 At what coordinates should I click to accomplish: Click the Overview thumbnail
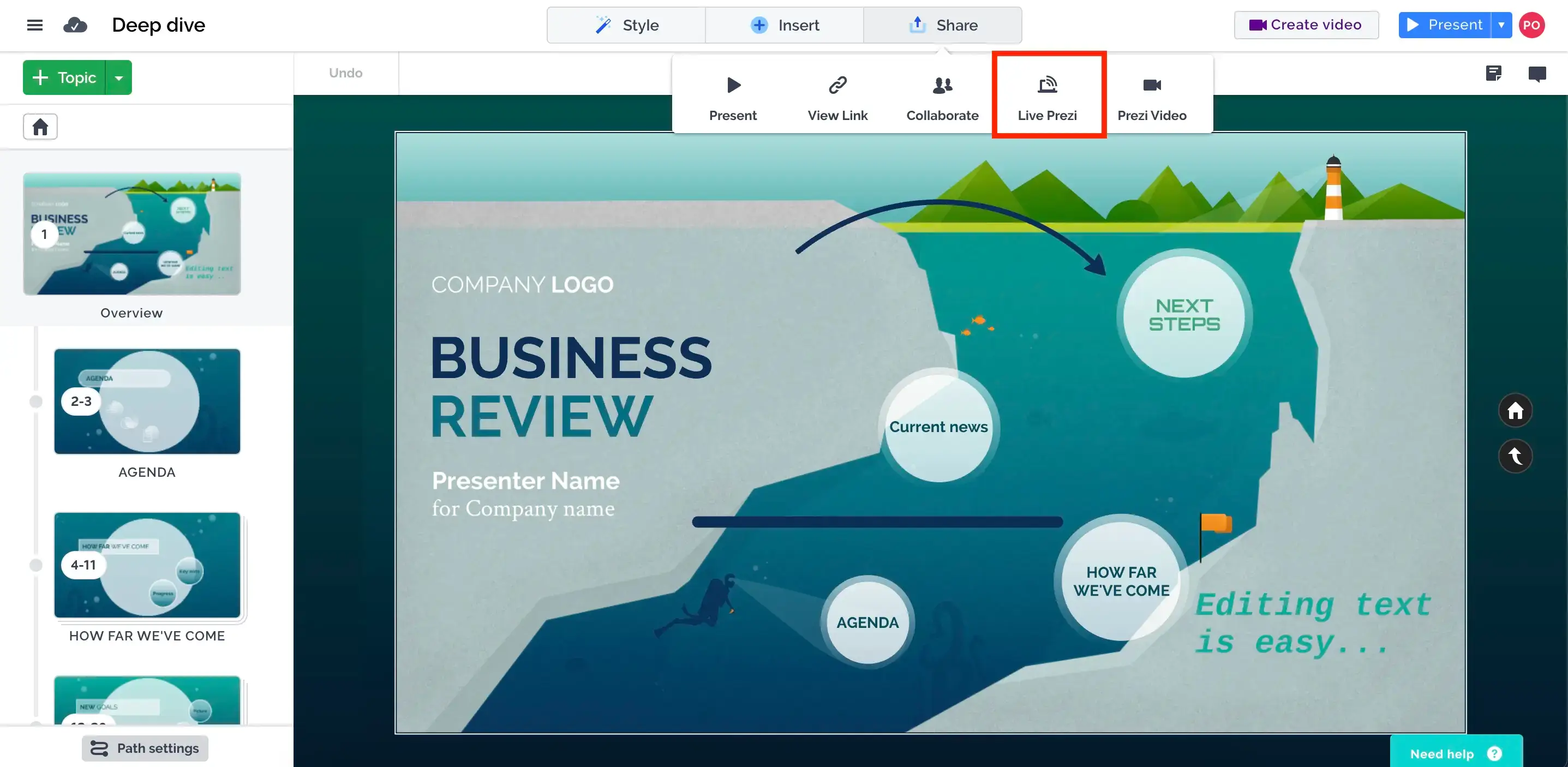click(x=131, y=233)
